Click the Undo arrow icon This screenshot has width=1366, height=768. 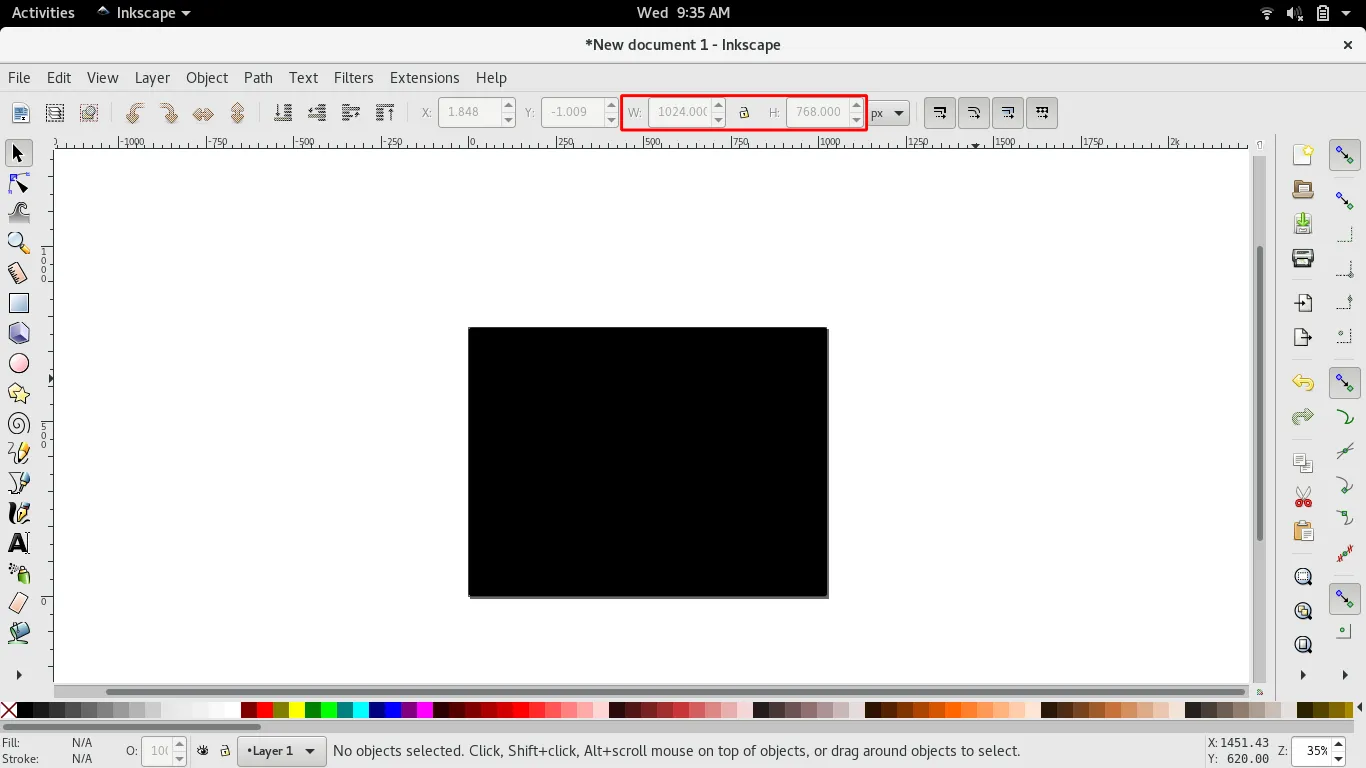(x=1302, y=383)
